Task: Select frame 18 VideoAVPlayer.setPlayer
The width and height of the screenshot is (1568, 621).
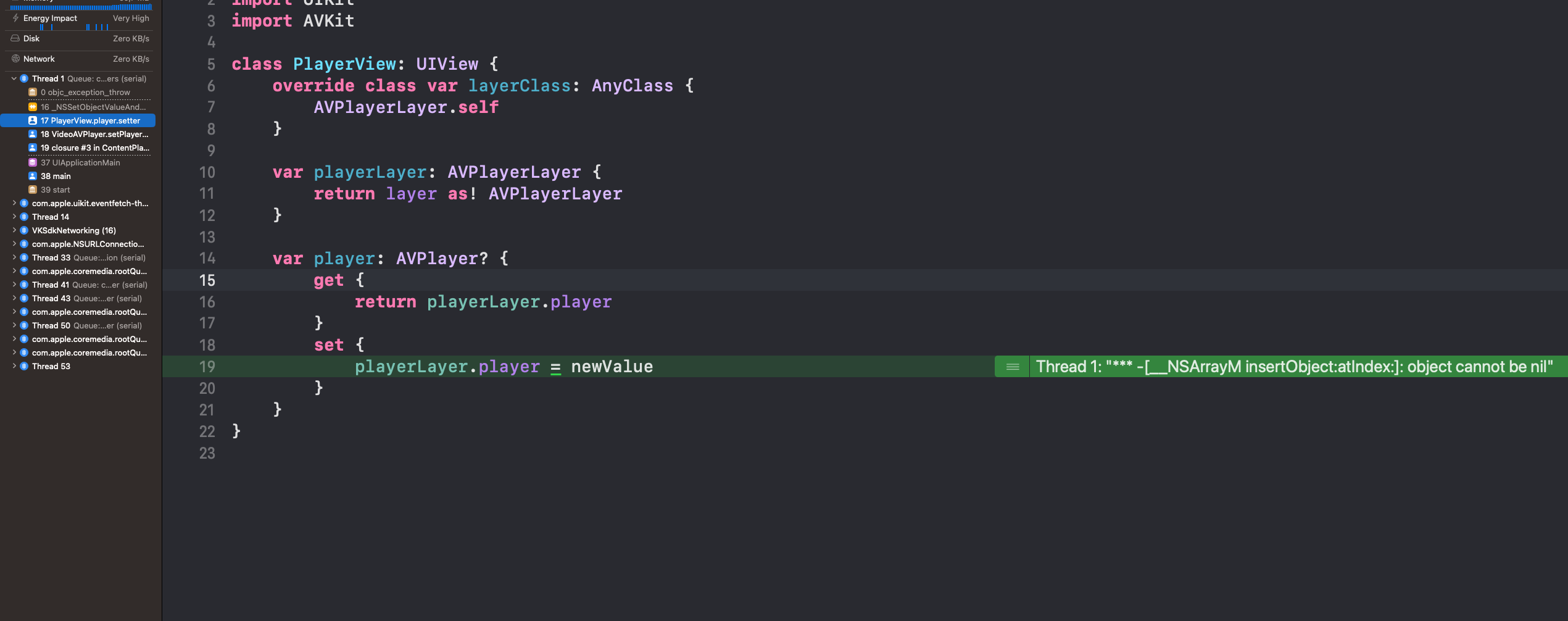Action: click(78, 134)
